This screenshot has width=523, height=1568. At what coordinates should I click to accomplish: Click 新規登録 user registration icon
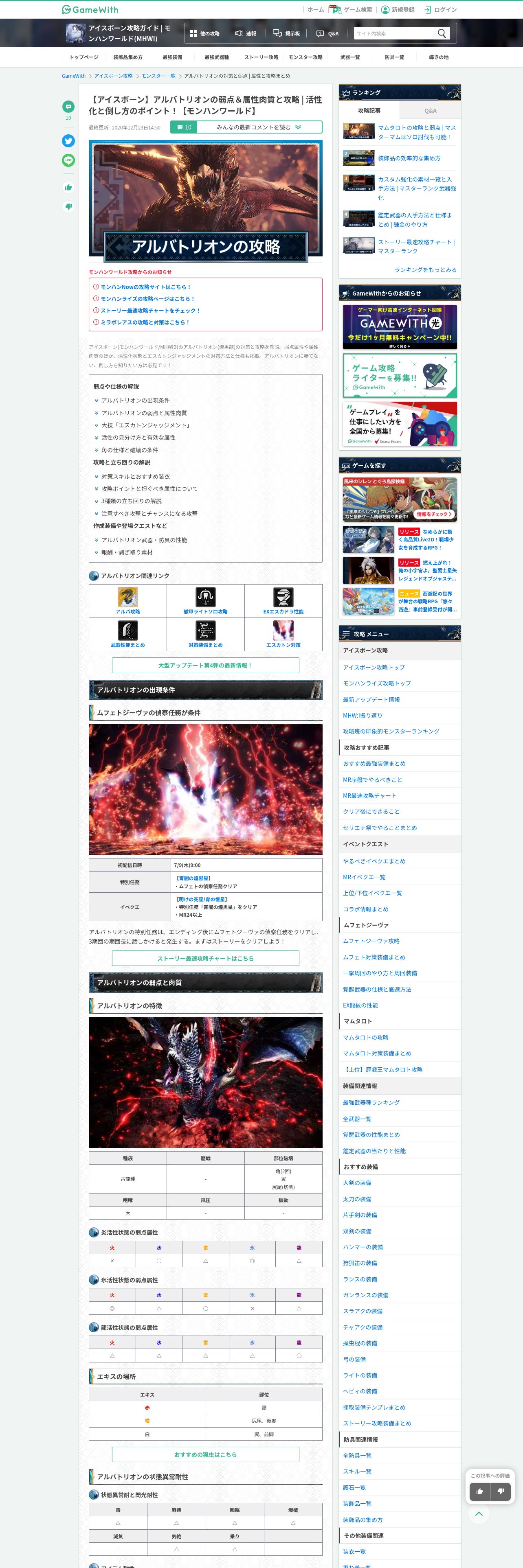[x=385, y=10]
